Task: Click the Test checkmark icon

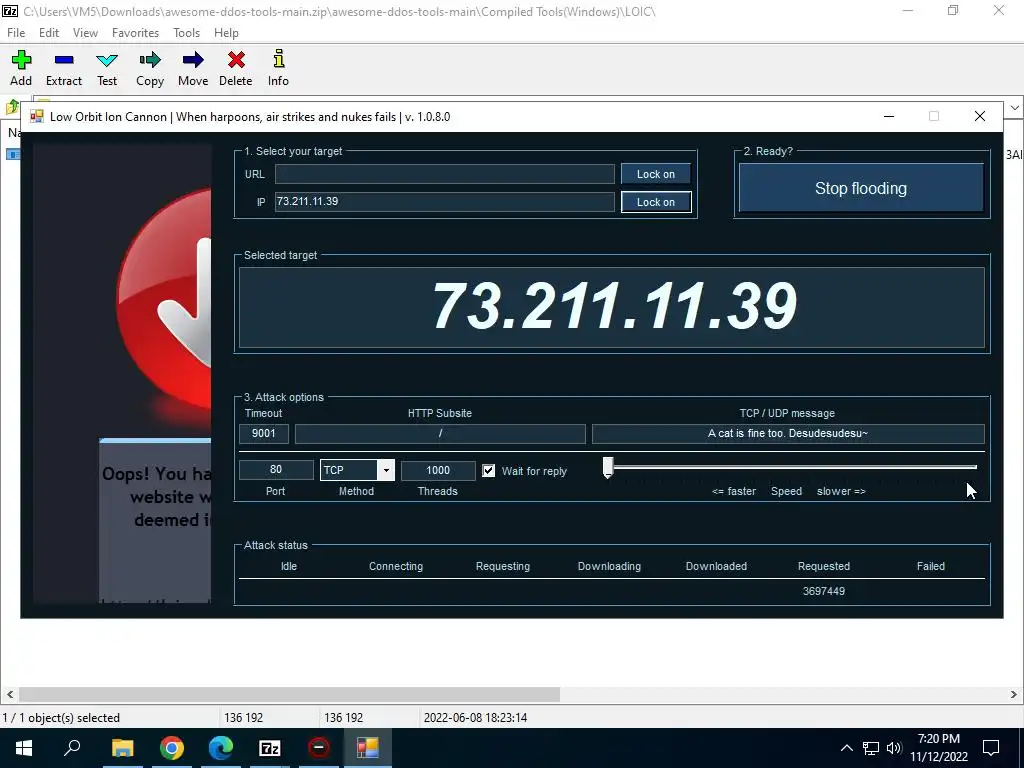Action: pyautogui.click(x=107, y=61)
